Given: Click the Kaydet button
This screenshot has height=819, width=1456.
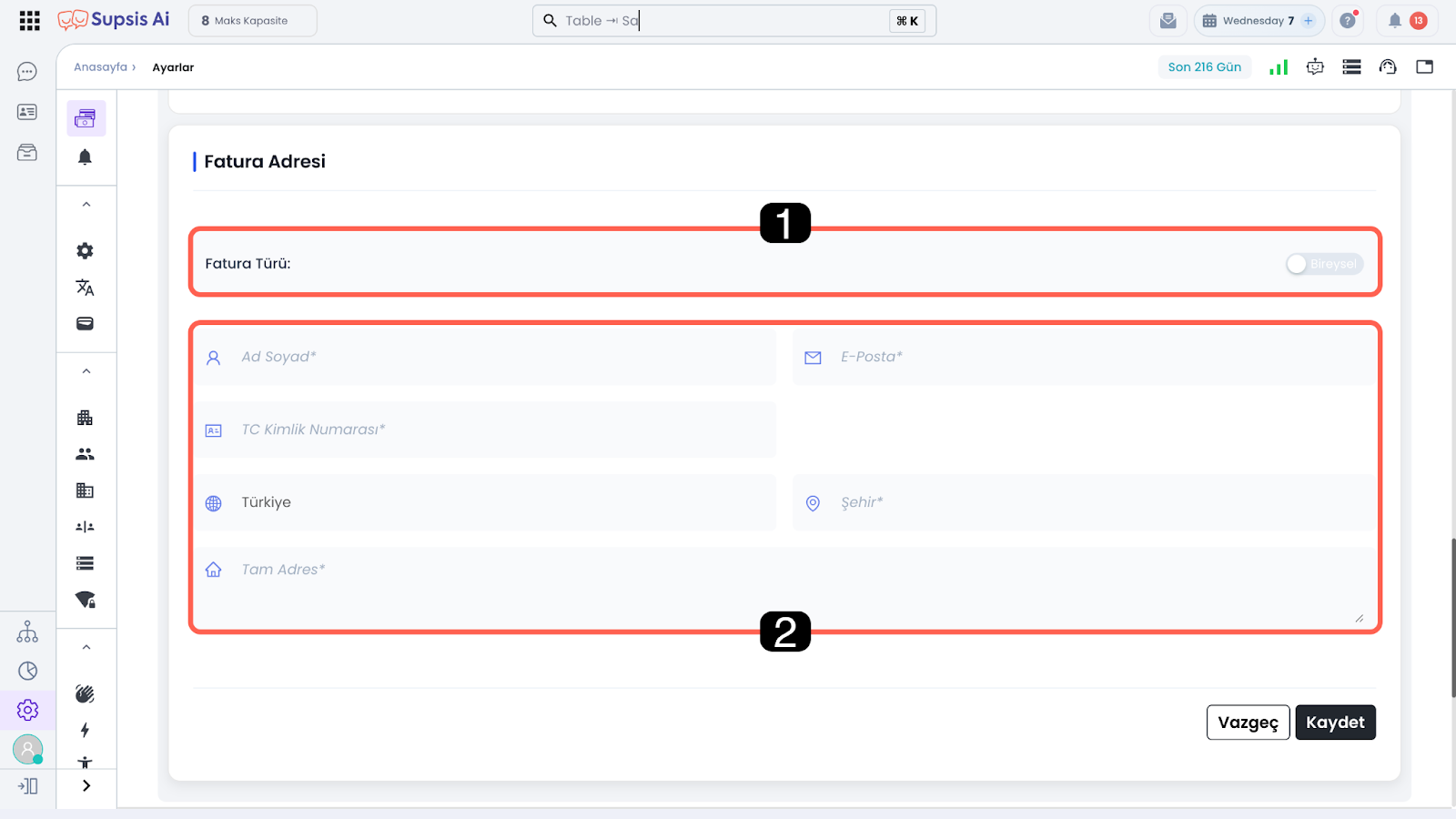Looking at the screenshot, I should 1335,723.
